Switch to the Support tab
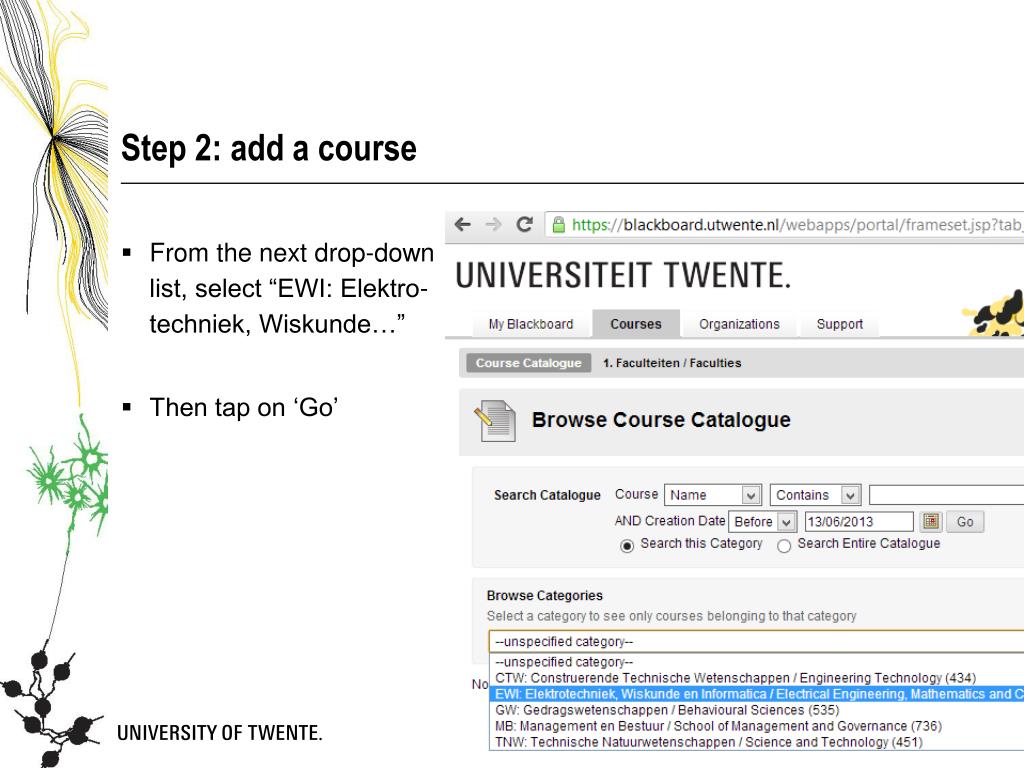Screen dimensions: 1024x768 (839, 324)
